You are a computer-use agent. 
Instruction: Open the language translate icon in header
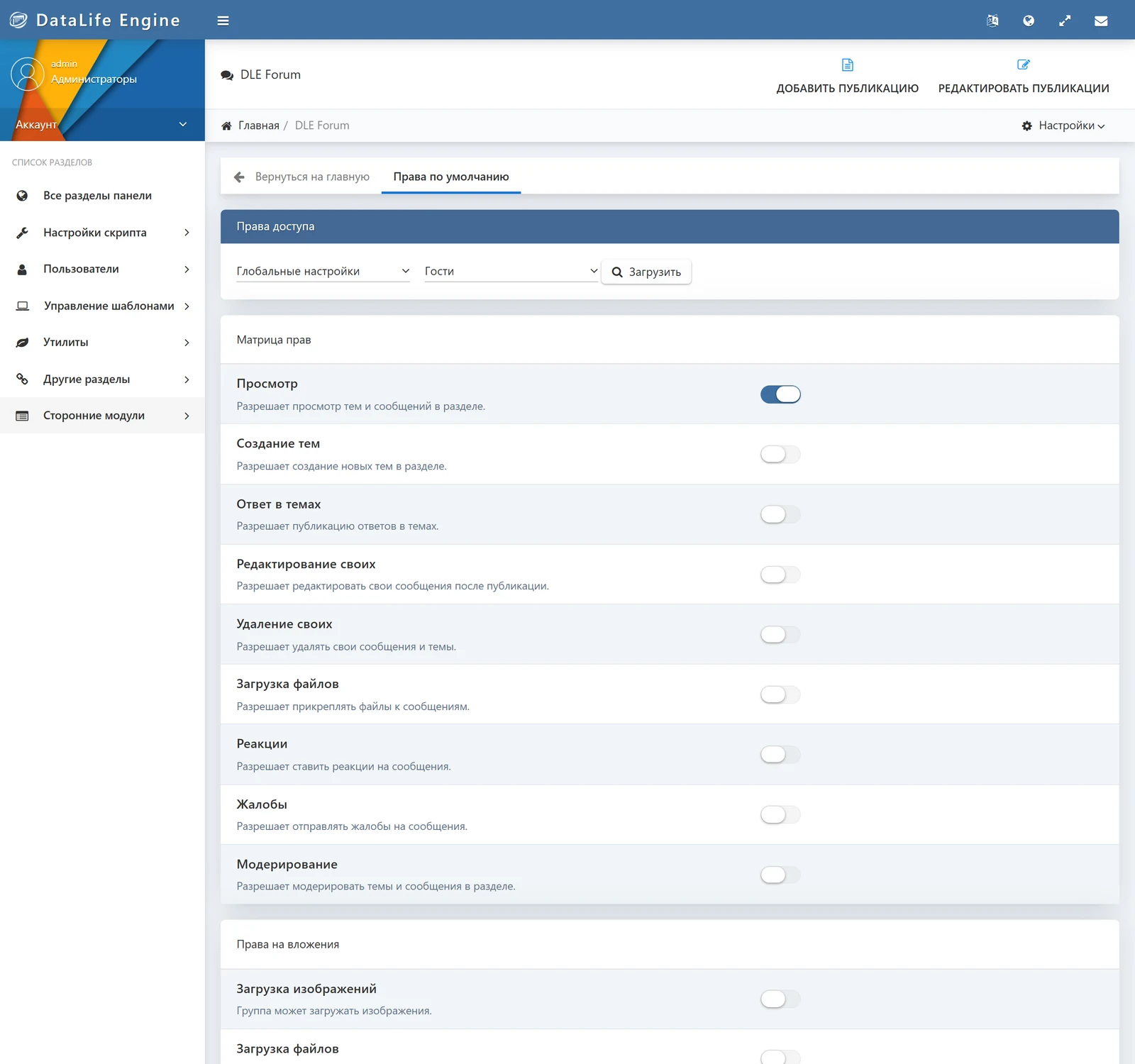992,21
